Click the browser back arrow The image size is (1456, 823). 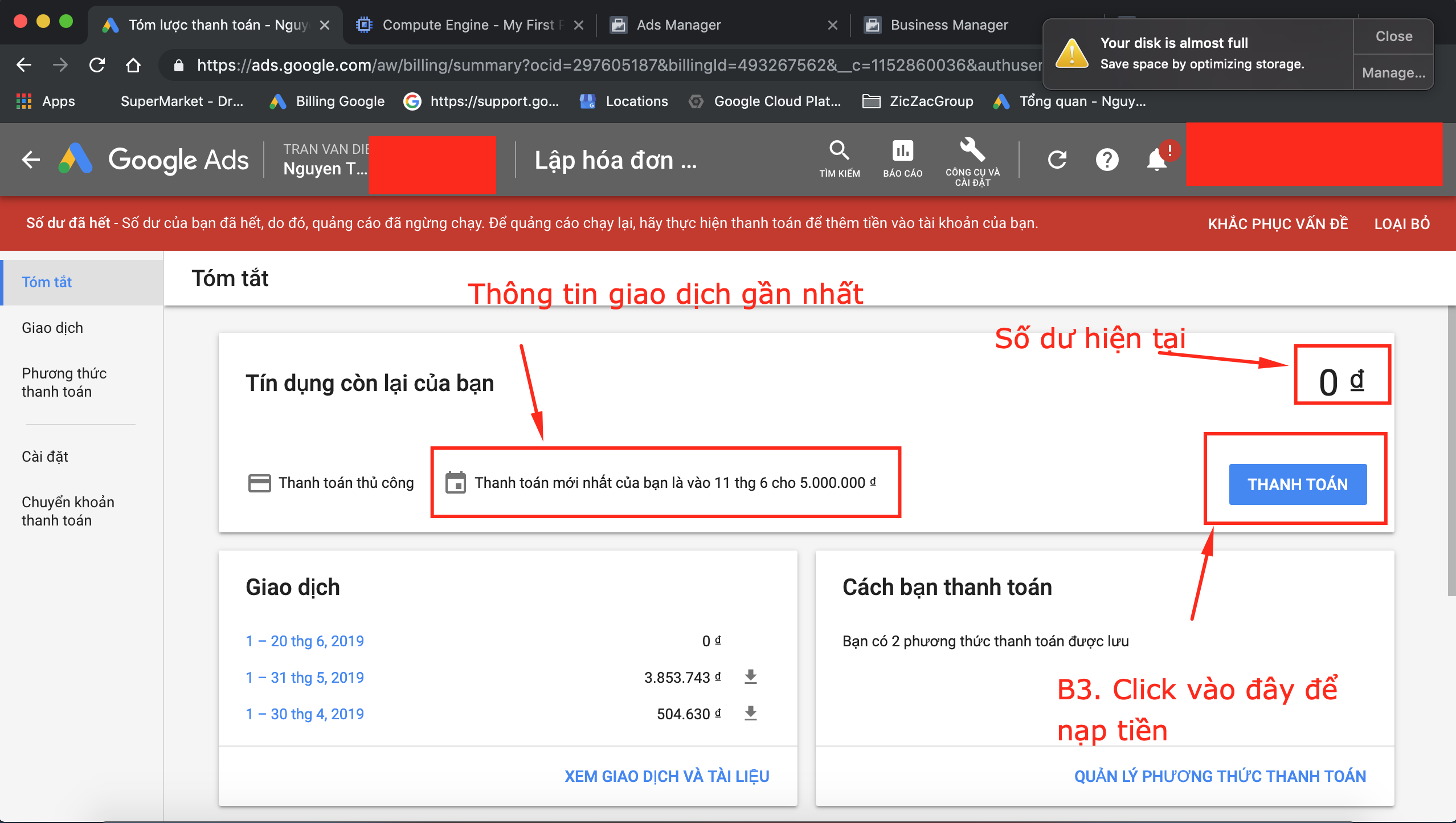[x=24, y=65]
